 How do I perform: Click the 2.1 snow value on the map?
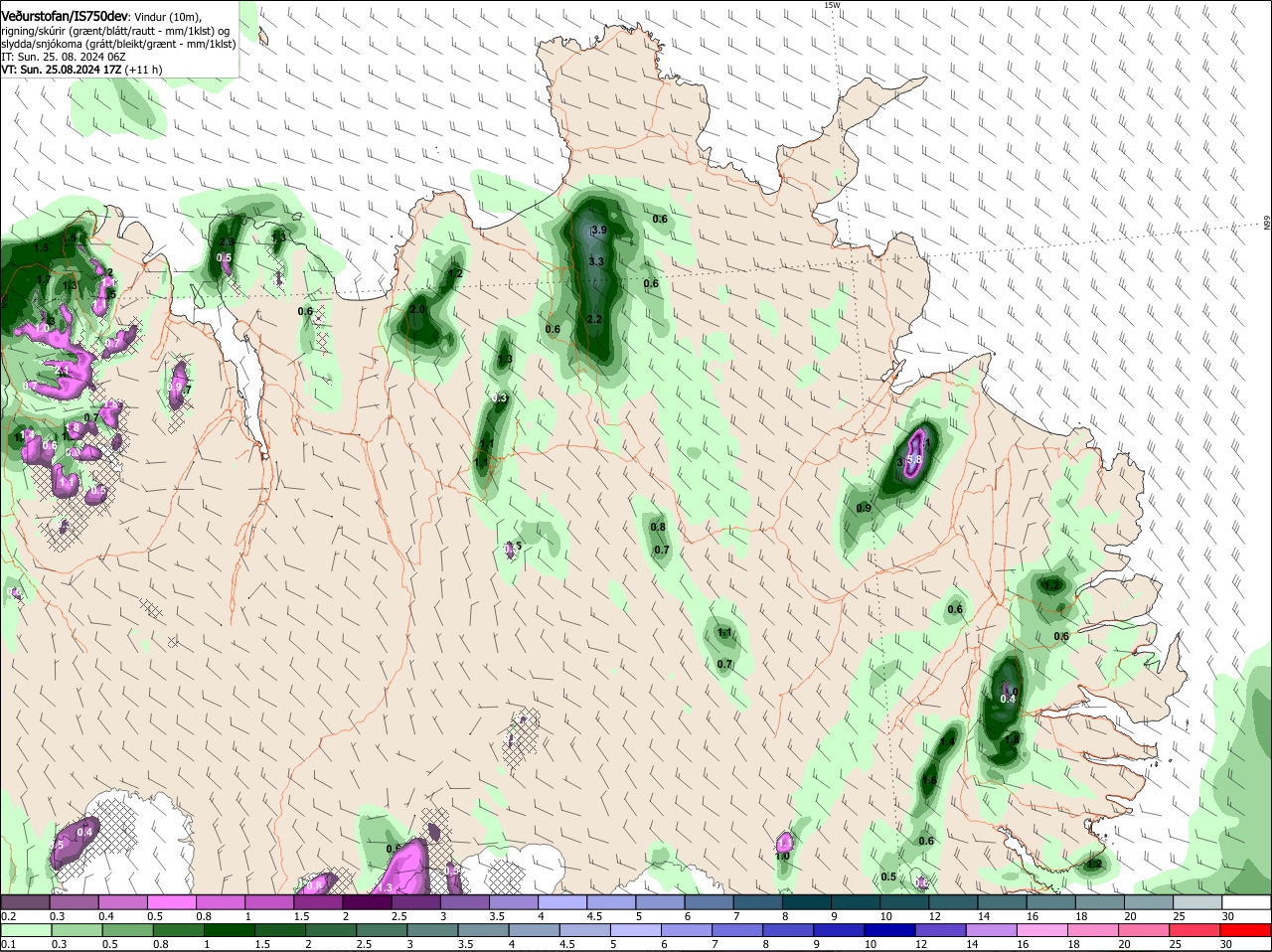[x=63, y=371]
